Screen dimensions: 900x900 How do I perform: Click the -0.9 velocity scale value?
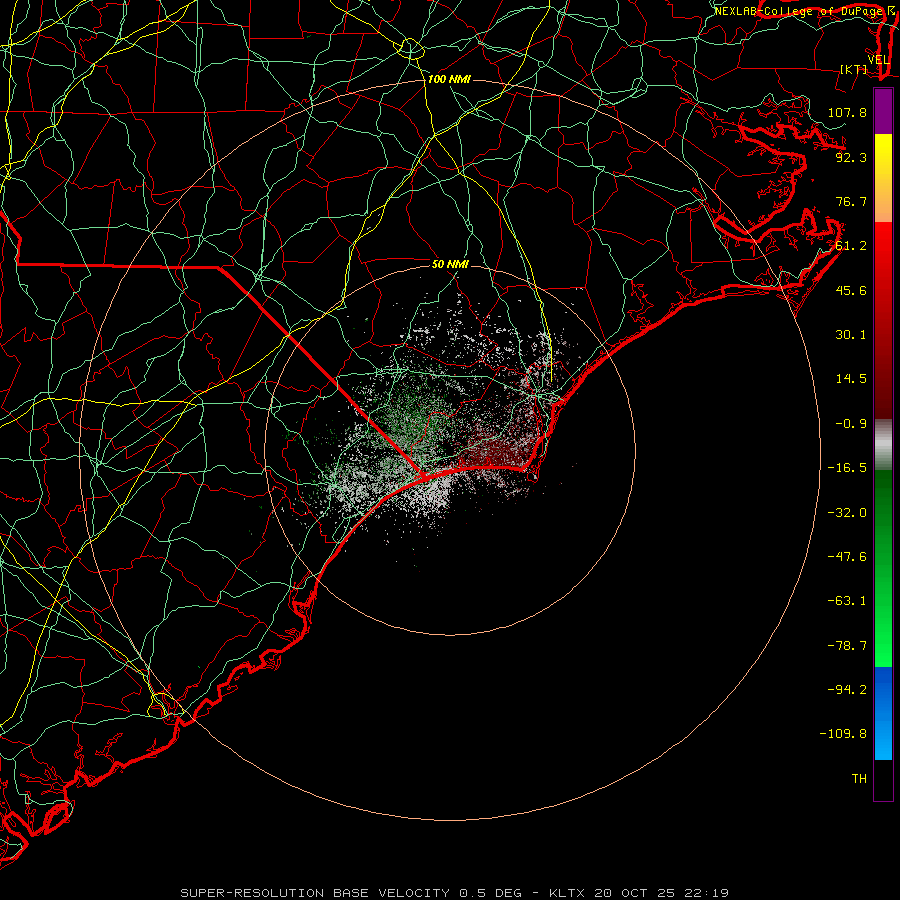click(x=851, y=424)
